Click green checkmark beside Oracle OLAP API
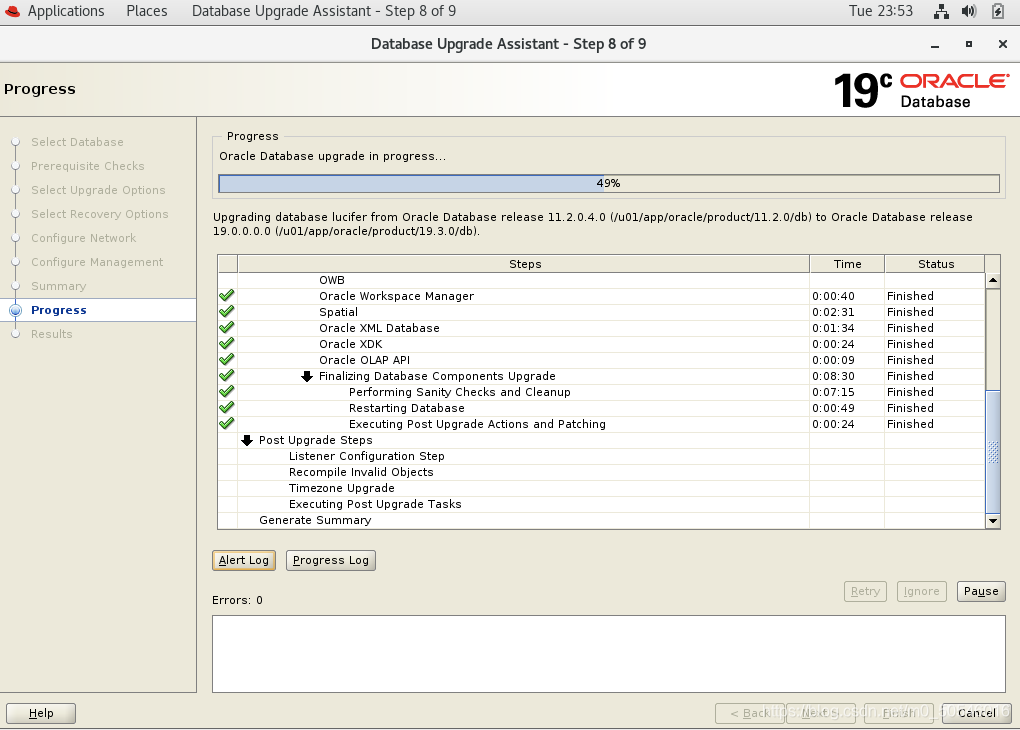The width and height of the screenshot is (1020, 730). click(x=226, y=360)
